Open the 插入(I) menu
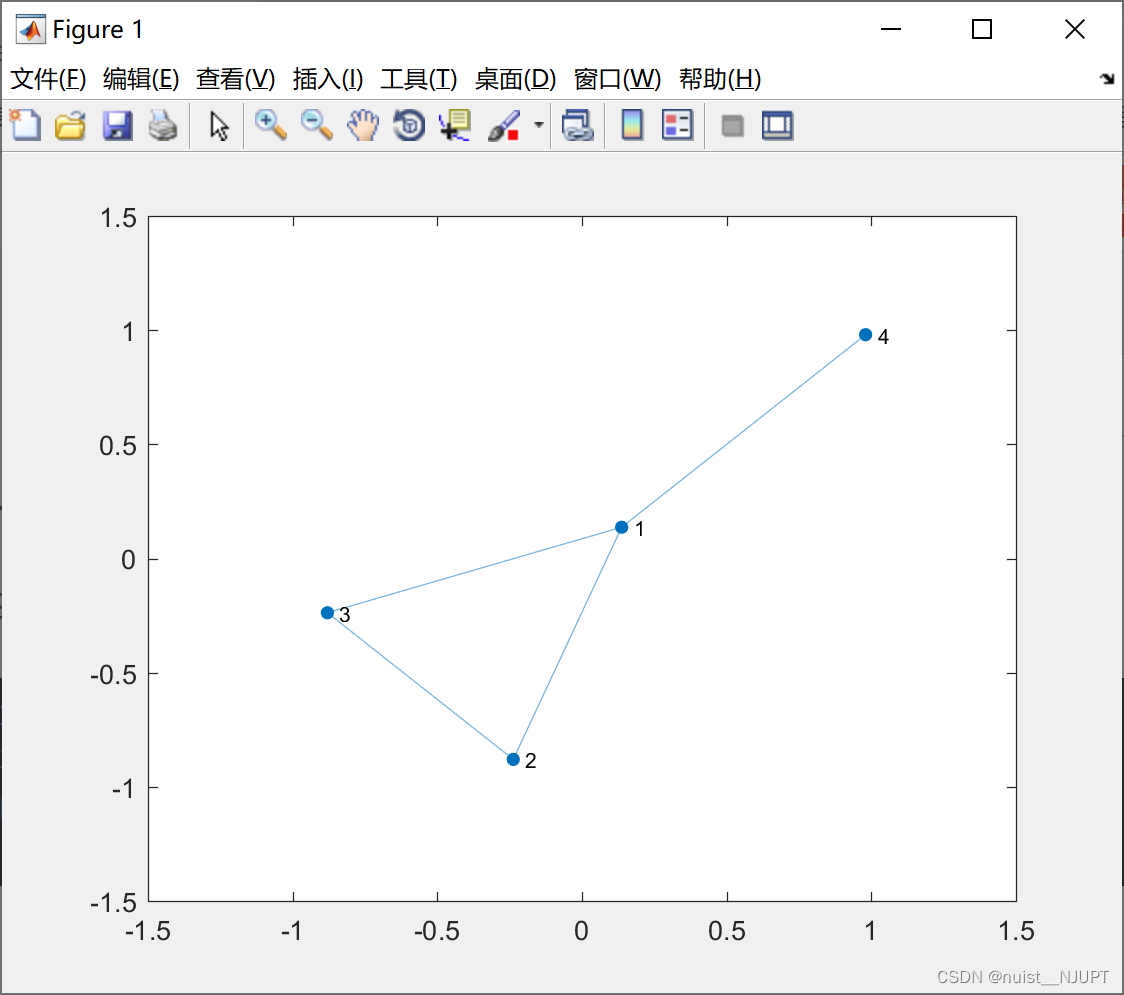 pyautogui.click(x=328, y=79)
